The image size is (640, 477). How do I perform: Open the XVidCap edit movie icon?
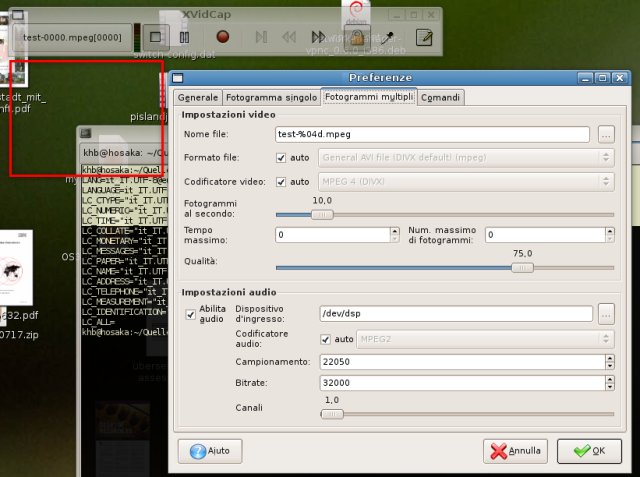(424, 38)
